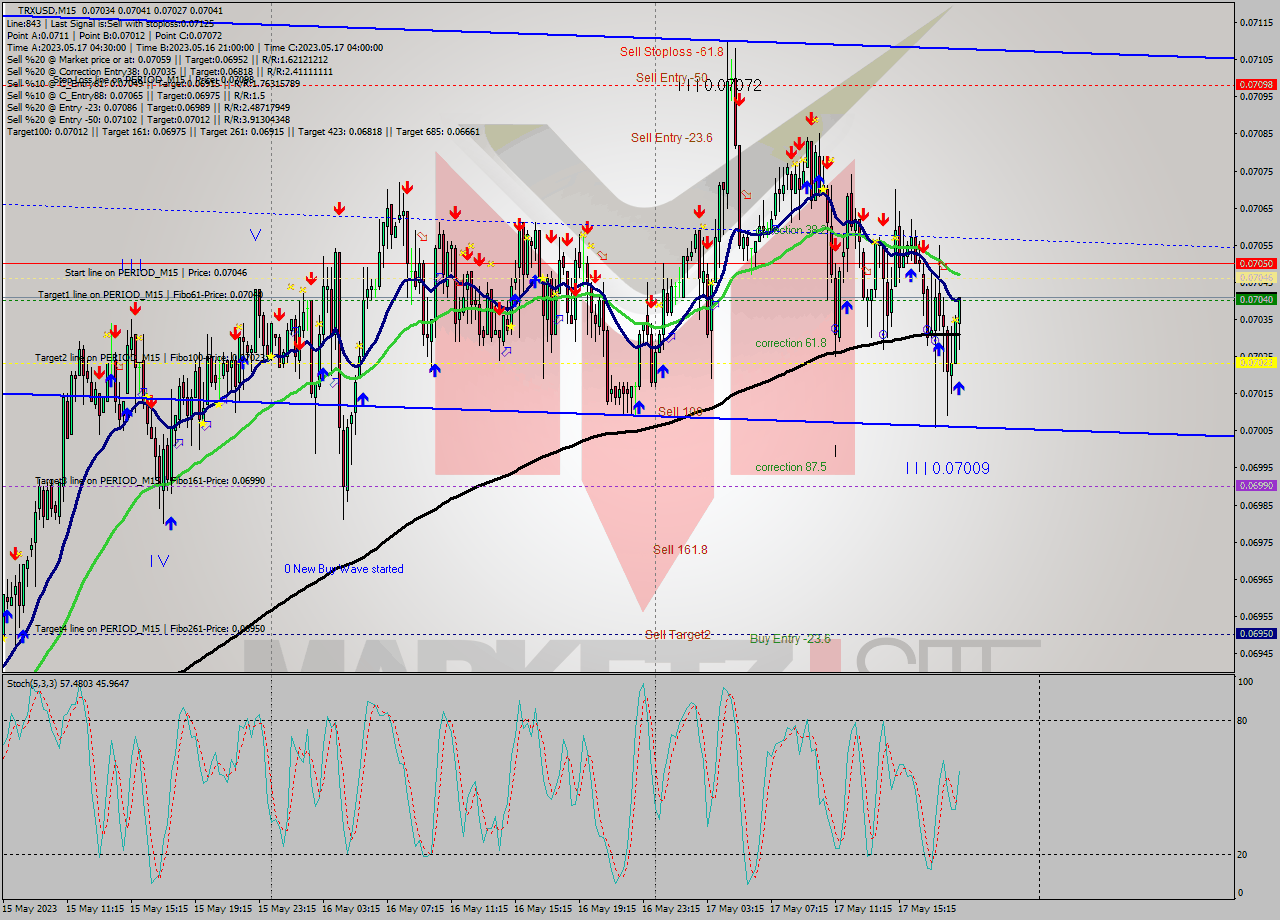The width and height of the screenshot is (1280, 920).
Task: Click the '16 May 23:15' time label
Action: (671, 909)
